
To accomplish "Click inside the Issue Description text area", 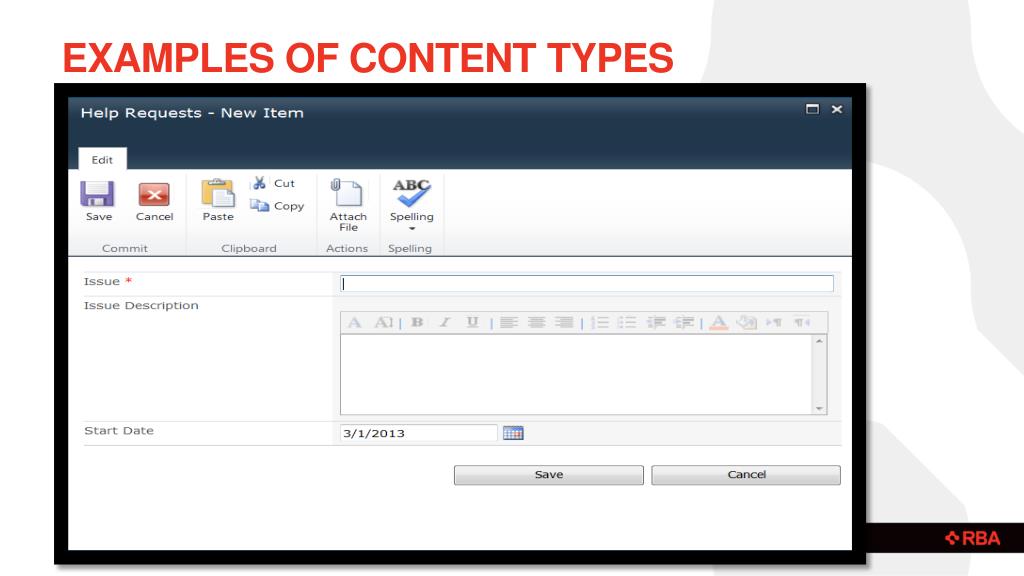I will click(575, 374).
